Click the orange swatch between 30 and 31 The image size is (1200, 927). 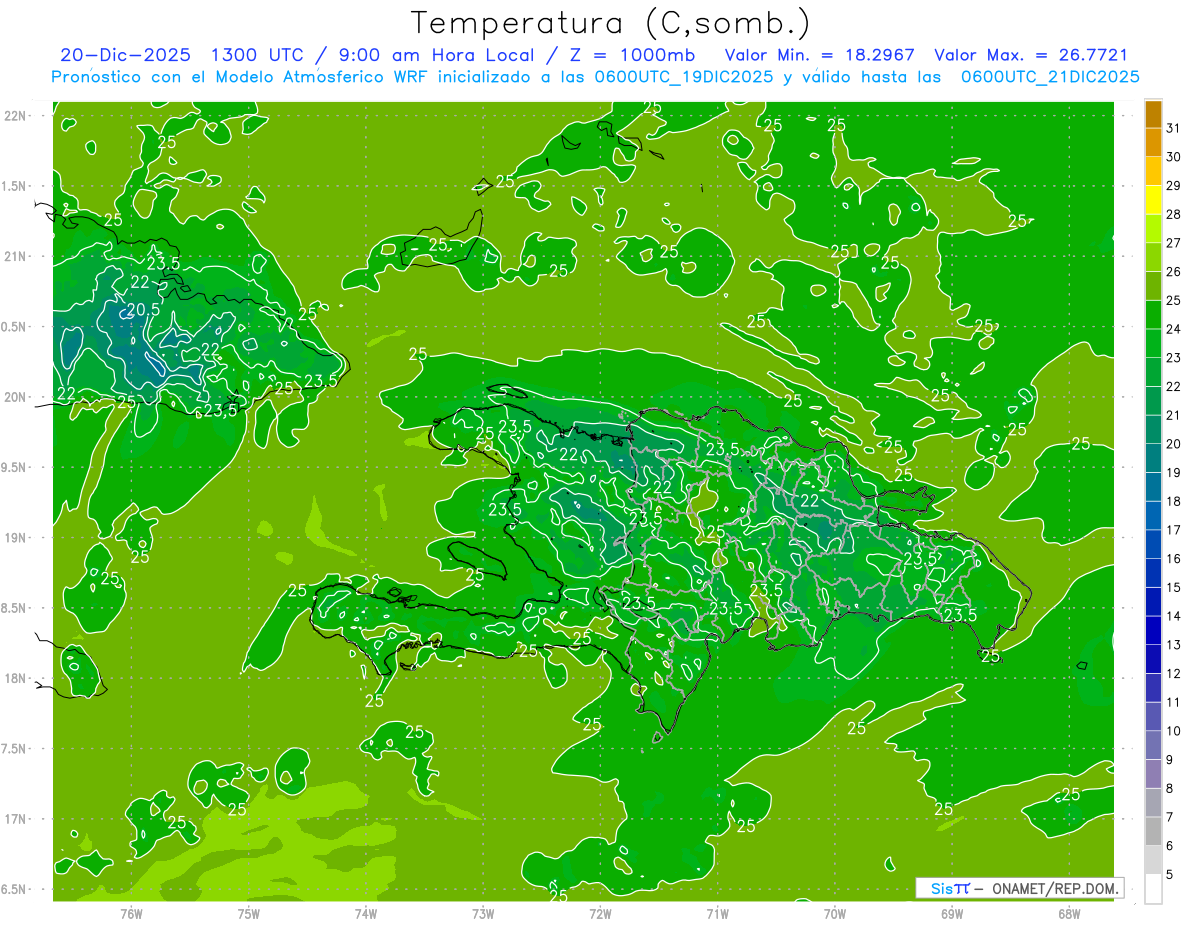pyautogui.click(x=1153, y=143)
